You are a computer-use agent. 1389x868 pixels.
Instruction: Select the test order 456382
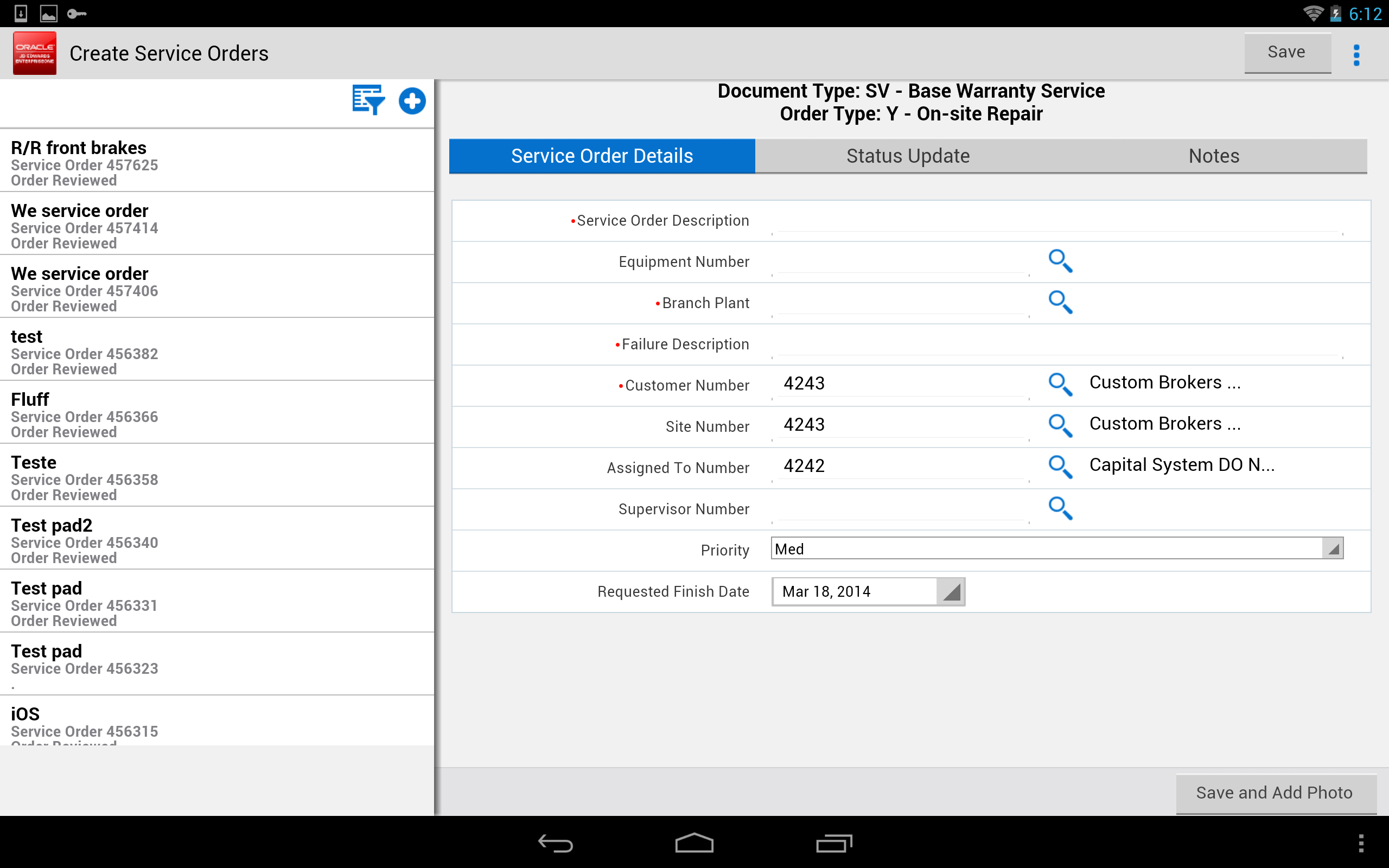pos(217,349)
